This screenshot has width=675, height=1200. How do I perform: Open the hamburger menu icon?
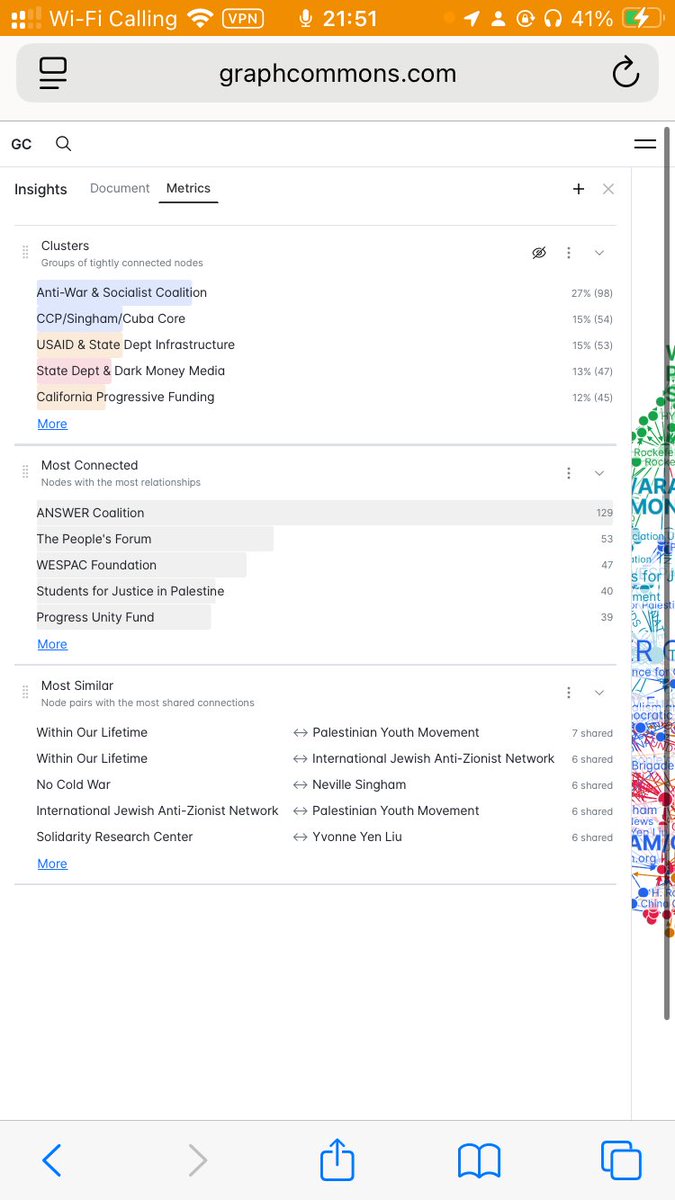(x=645, y=144)
